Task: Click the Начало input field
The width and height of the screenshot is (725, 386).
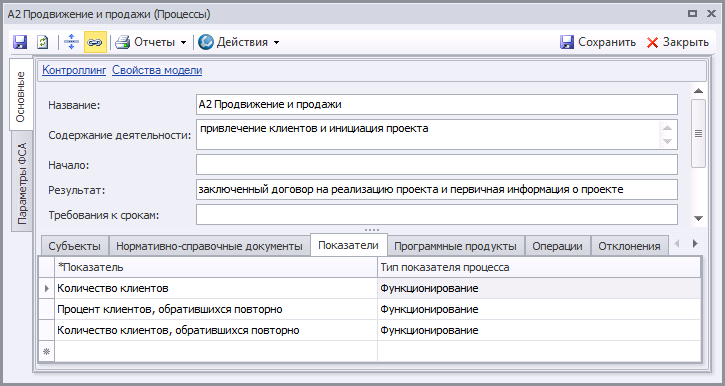Action: 436,165
